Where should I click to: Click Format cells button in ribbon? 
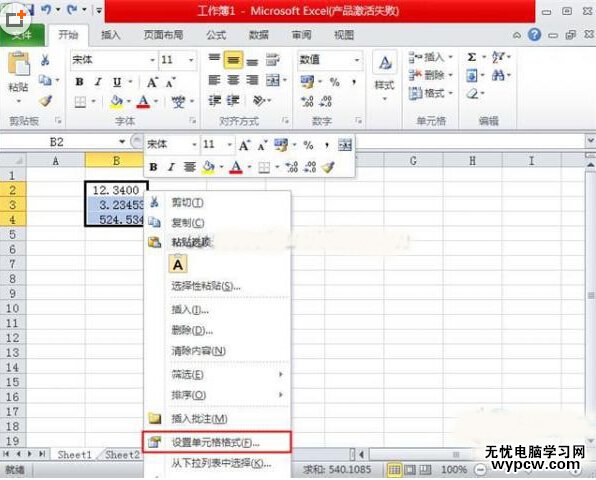tap(431, 93)
